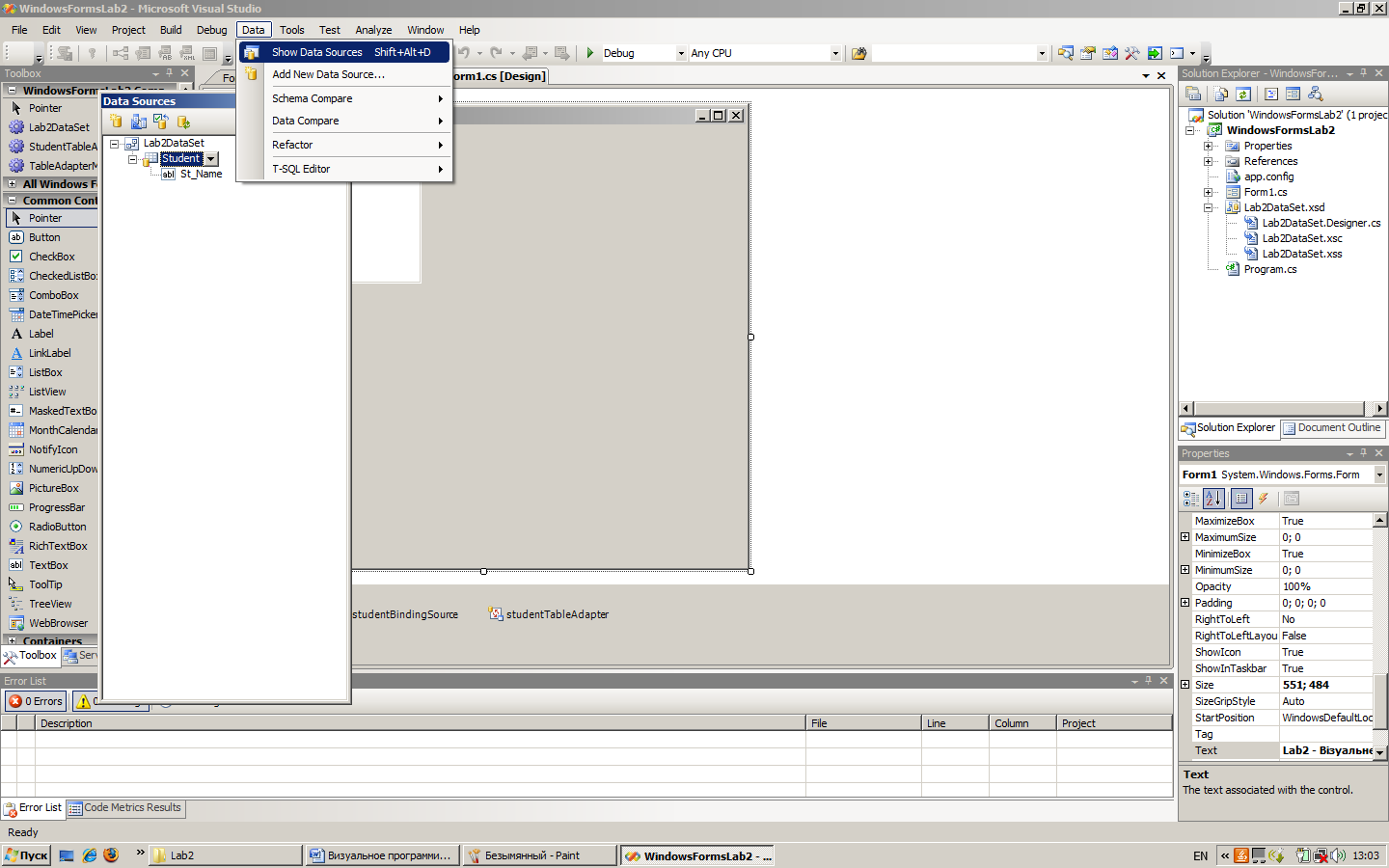Click Show Data Sources menu entry
Screen dimensions: 1389x868
pyautogui.click(x=345, y=52)
